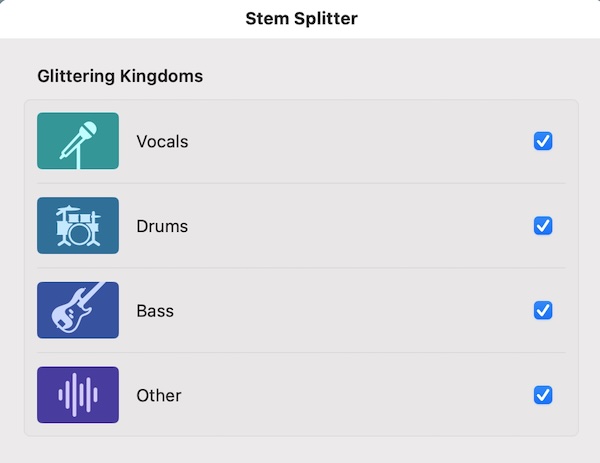
Task: Click the Bass guitar icon
Action: tap(78, 310)
